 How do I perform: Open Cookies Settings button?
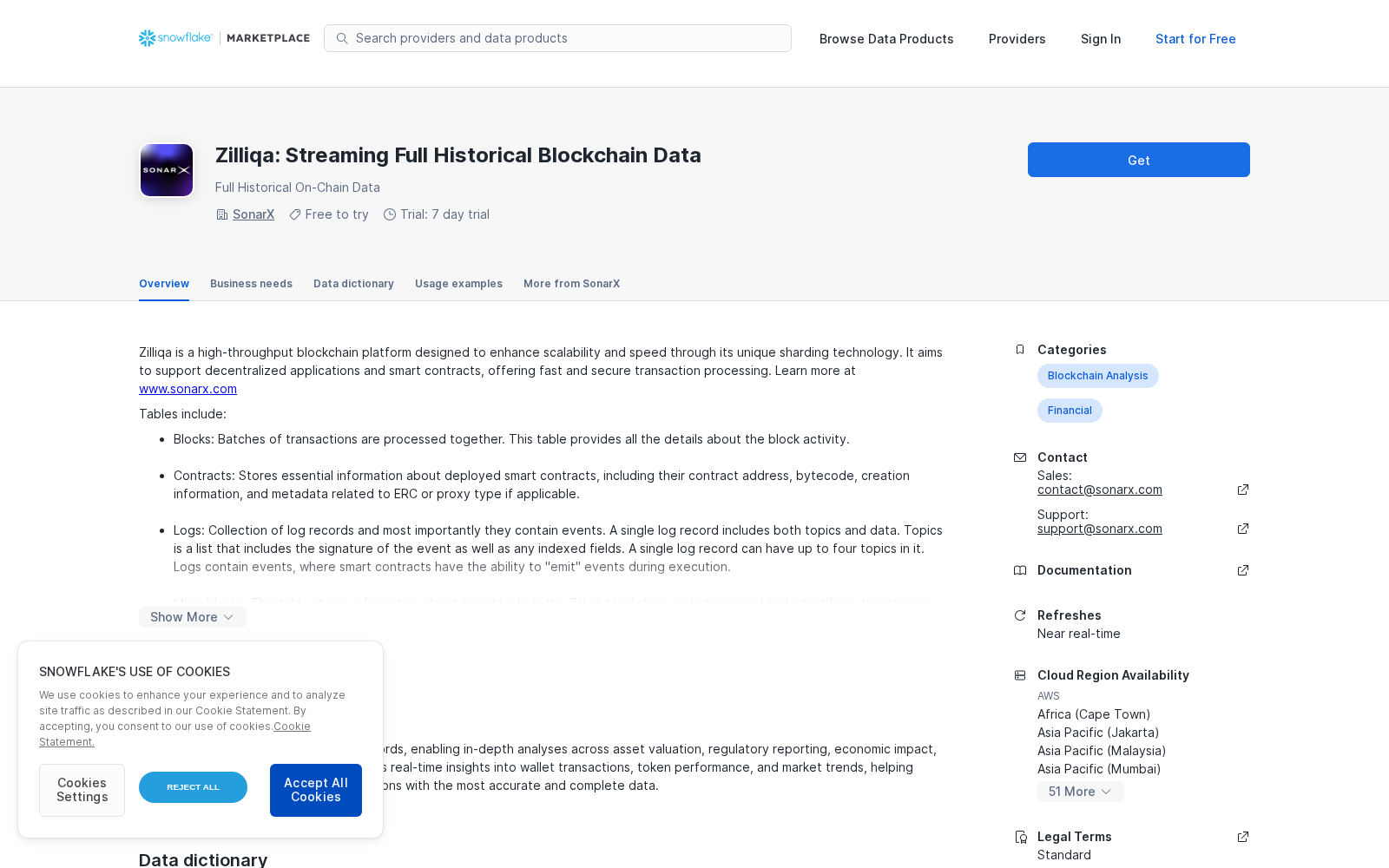pyautogui.click(x=82, y=790)
